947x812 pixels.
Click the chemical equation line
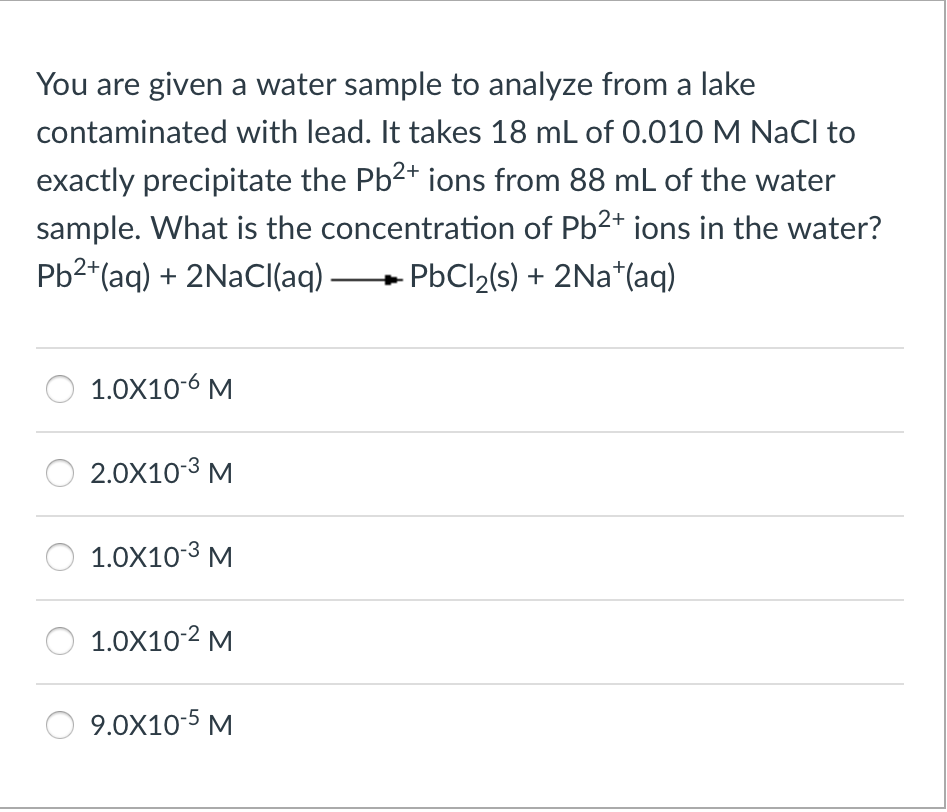(x=355, y=276)
